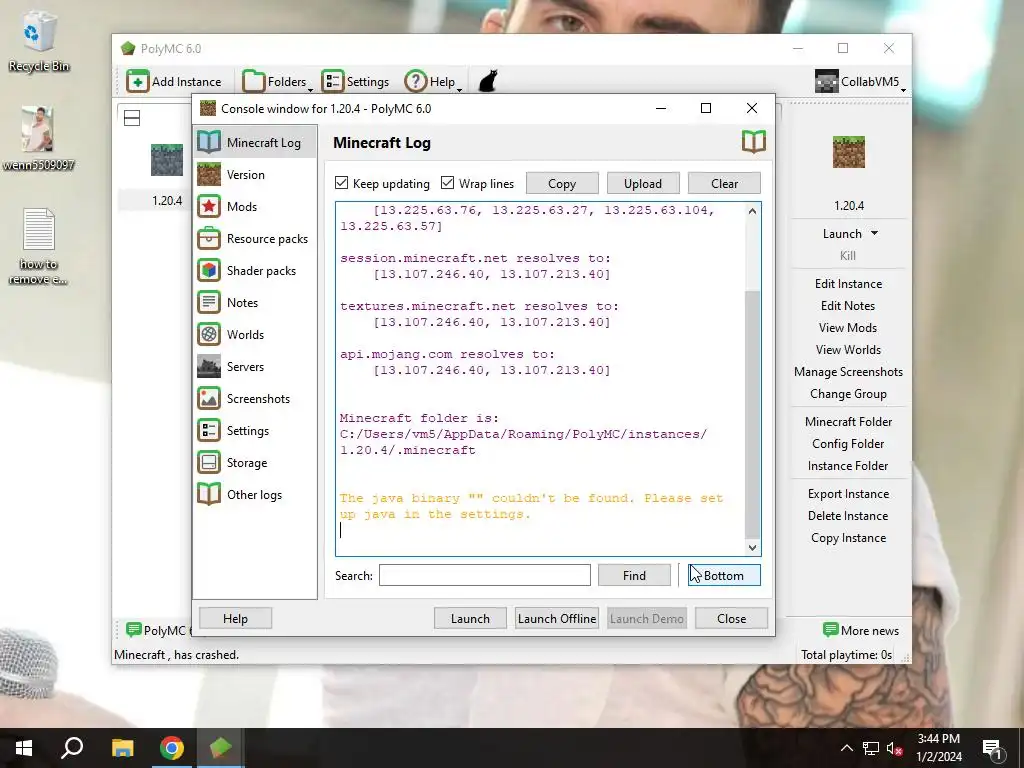
Task: Click Copy Instance in right panel
Action: [x=848, y=537]
